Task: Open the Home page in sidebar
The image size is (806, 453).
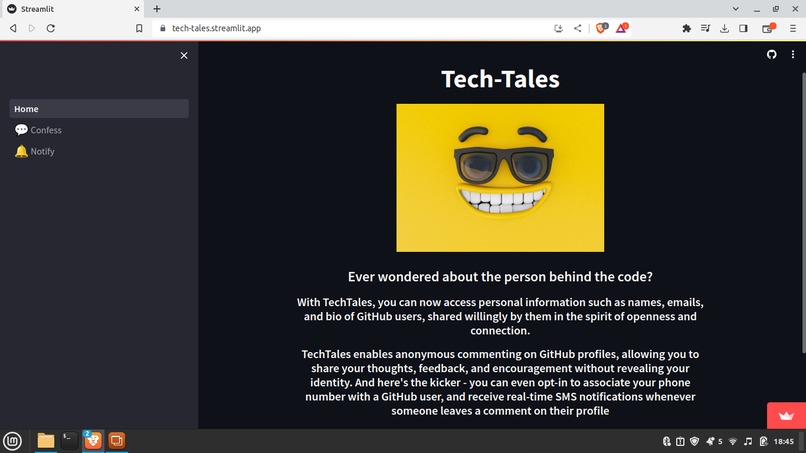Action: (x=99, y=109)
